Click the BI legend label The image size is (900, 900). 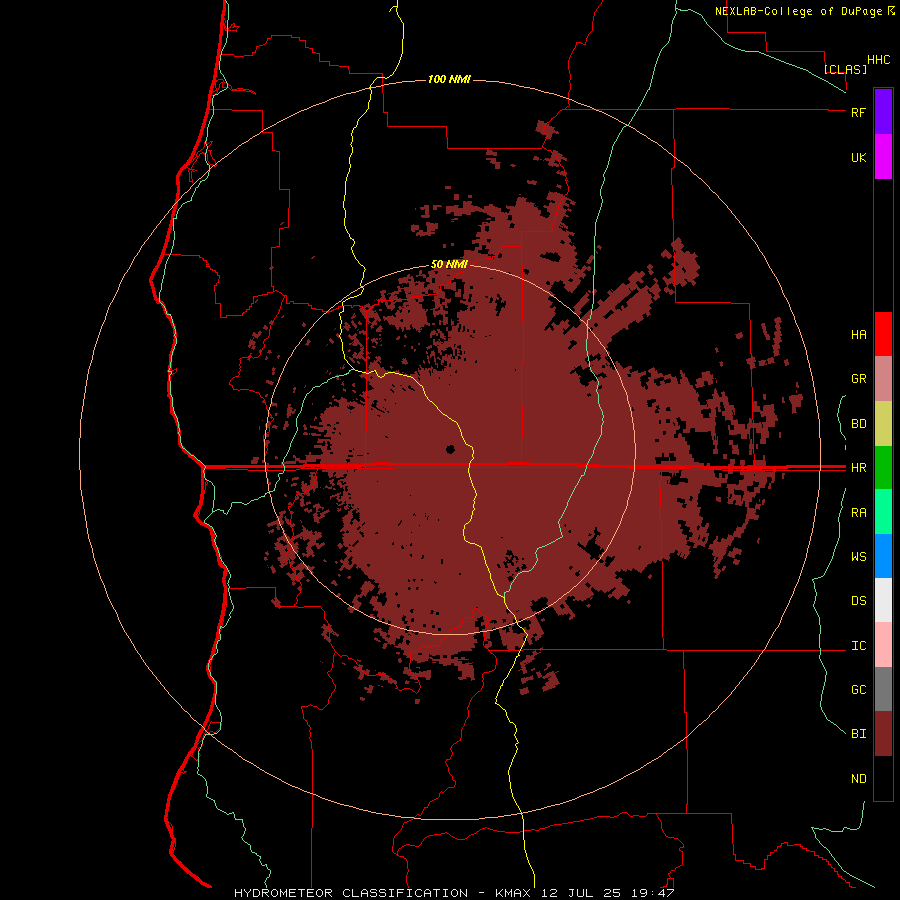click(858, 734)
